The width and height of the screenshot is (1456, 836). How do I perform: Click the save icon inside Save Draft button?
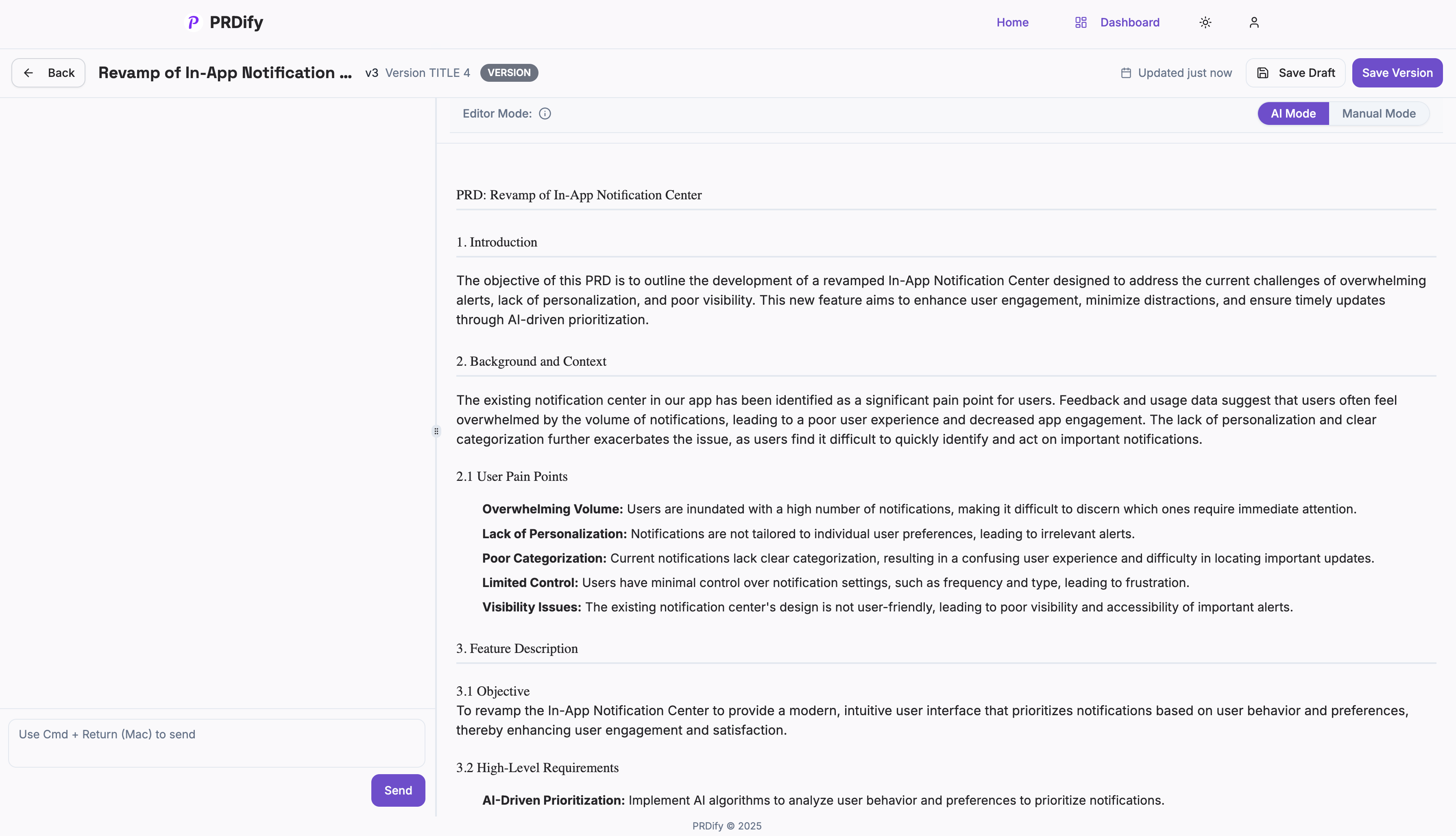[1262, 72]
